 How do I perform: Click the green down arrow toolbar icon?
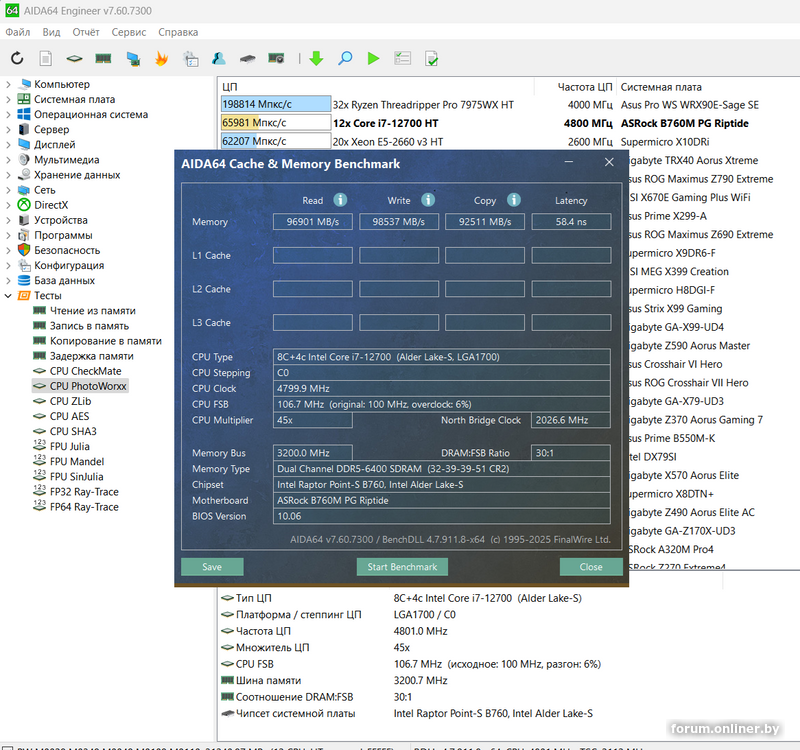[x=316, y=59]
